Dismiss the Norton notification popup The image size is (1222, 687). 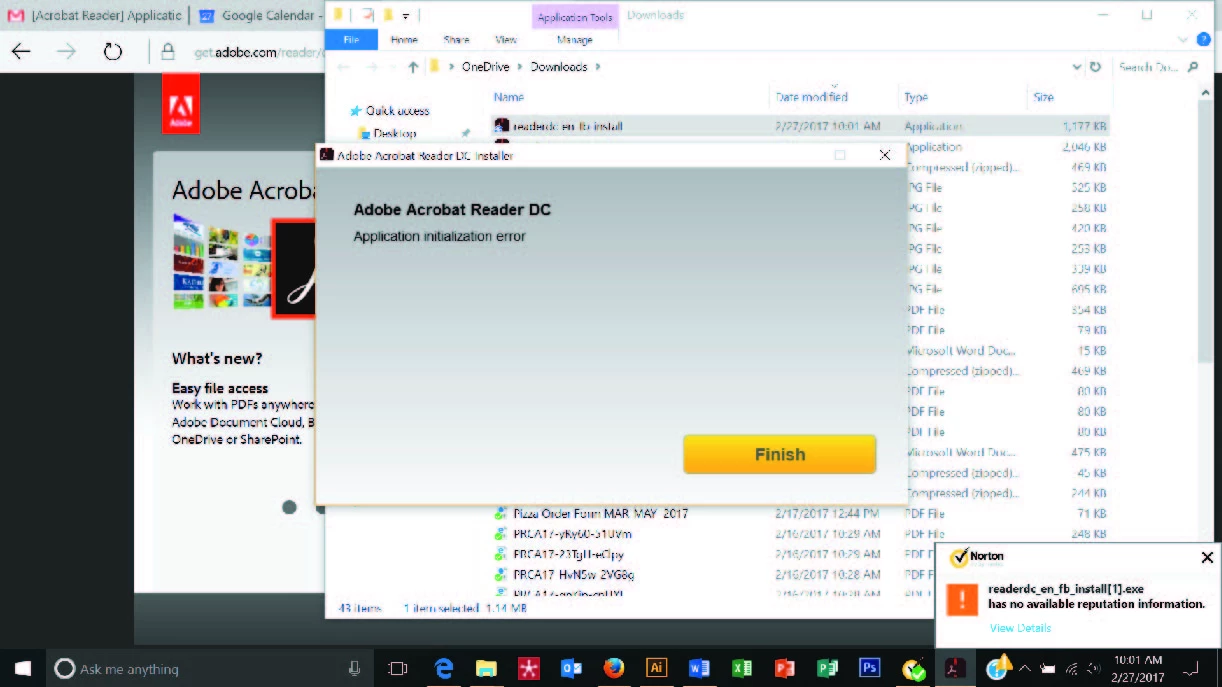(1207, 557)
